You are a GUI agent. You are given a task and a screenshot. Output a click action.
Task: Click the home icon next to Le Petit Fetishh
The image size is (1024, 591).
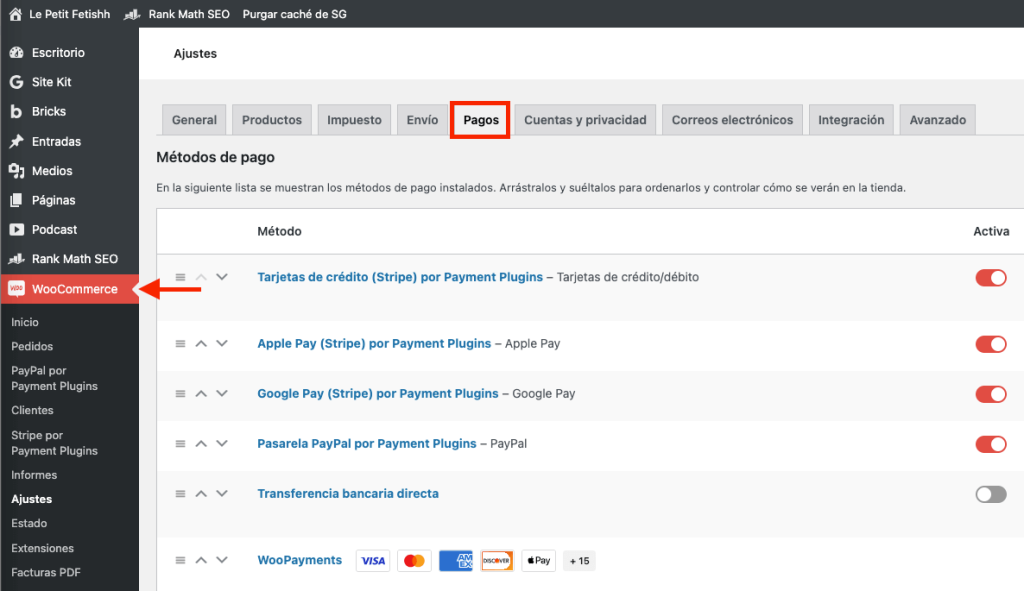(x=13, y=14)
